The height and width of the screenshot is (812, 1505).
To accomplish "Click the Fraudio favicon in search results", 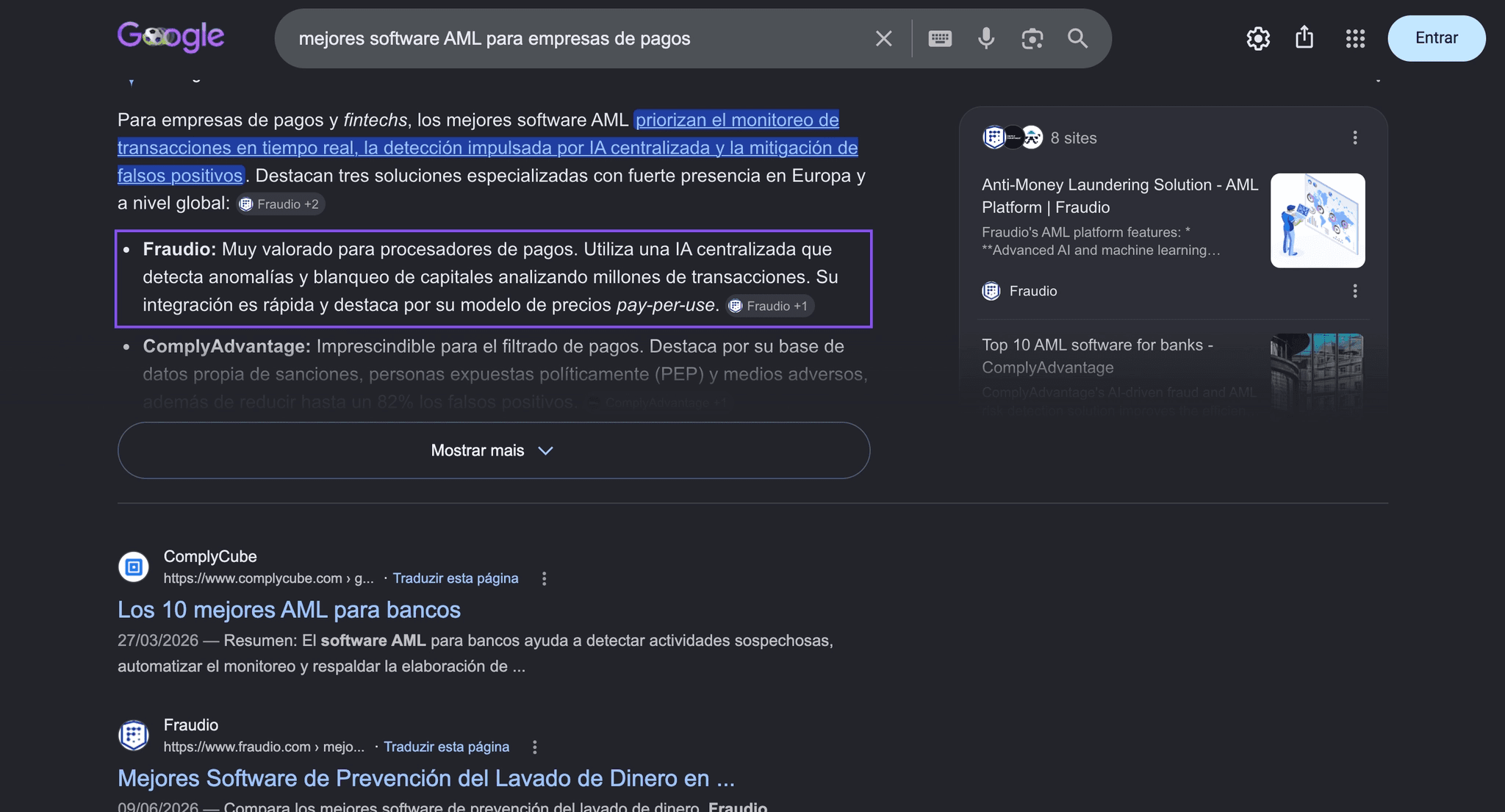I will [x=134, y=735].
